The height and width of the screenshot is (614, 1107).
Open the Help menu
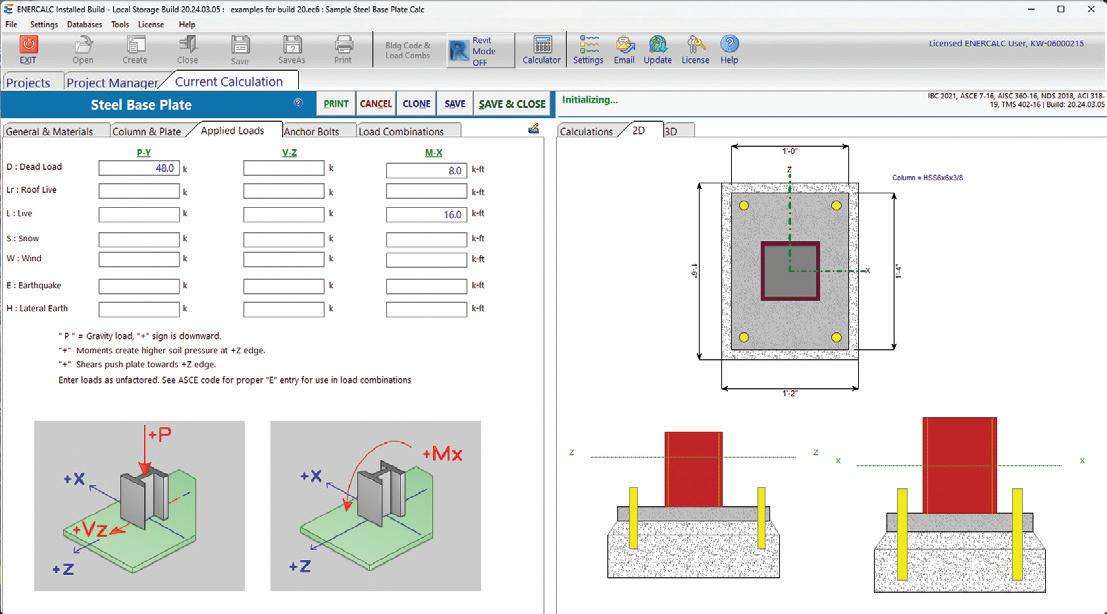coord(187,24)
